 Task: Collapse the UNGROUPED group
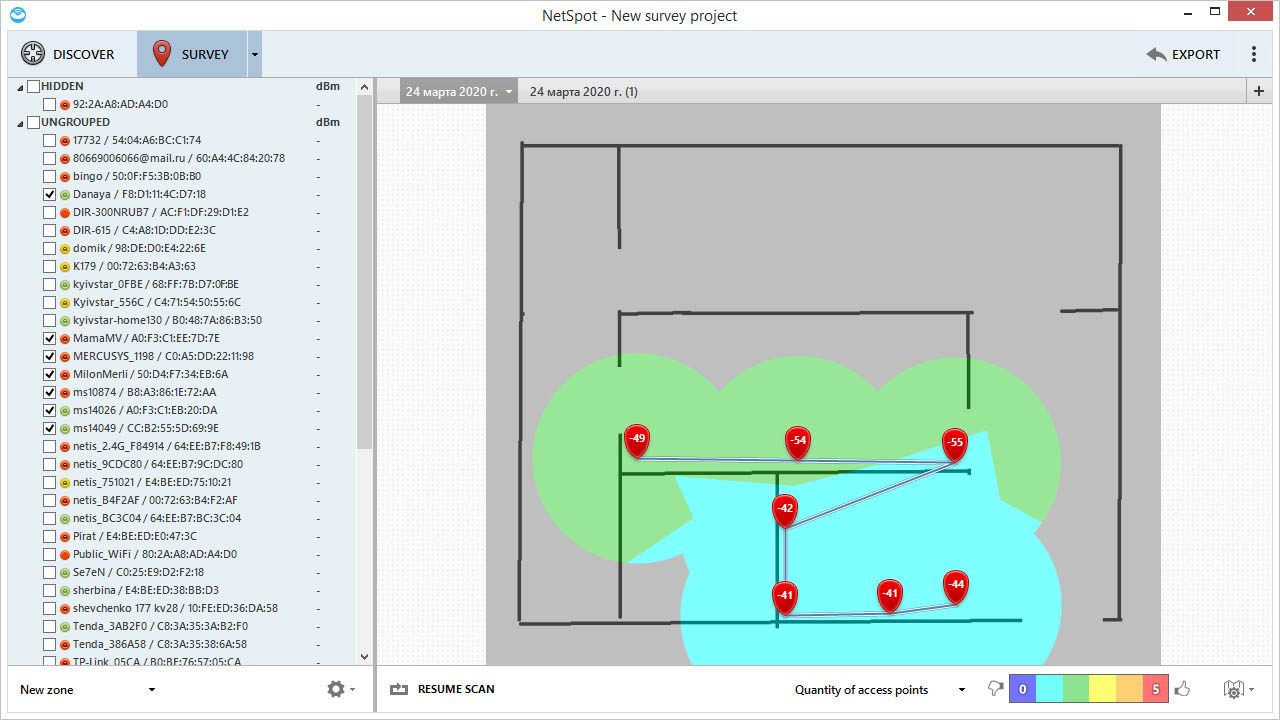(x=20, y=123)
